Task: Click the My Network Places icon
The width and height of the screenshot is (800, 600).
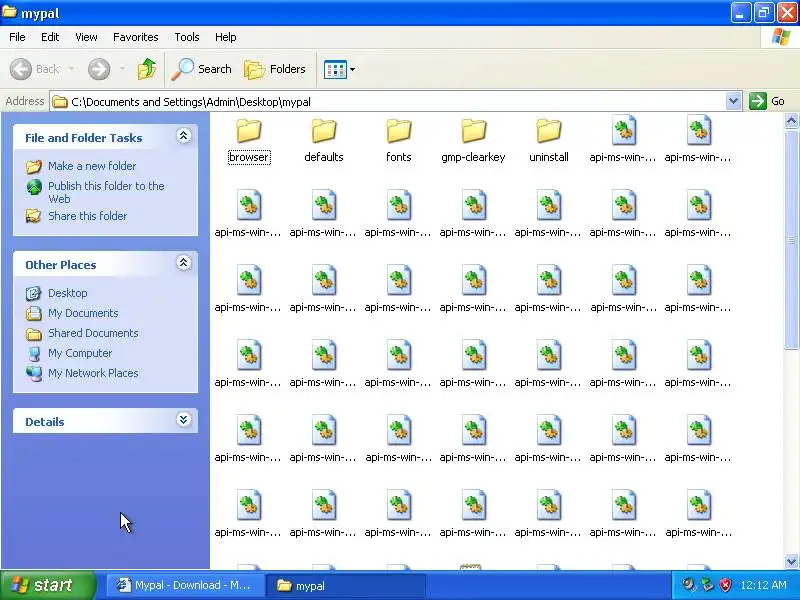Action: [x=34, y=373]
